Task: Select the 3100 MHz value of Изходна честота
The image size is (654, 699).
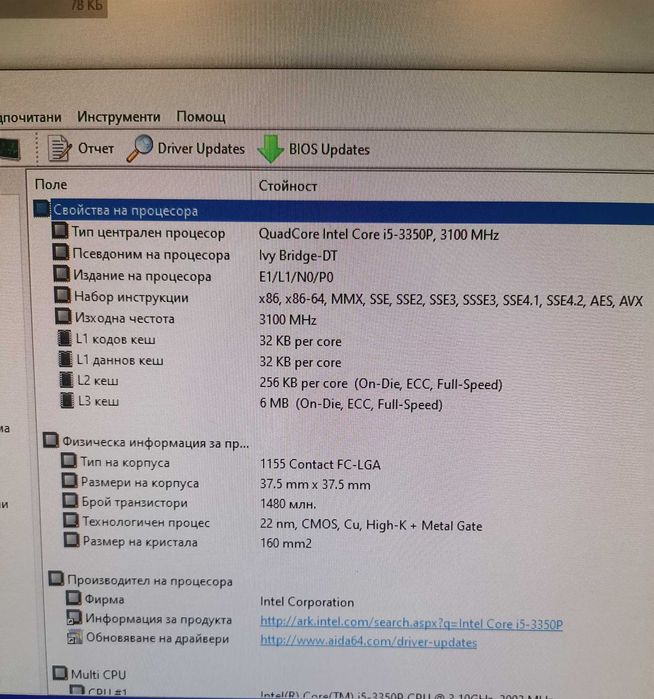Action: tap(288, 320)
